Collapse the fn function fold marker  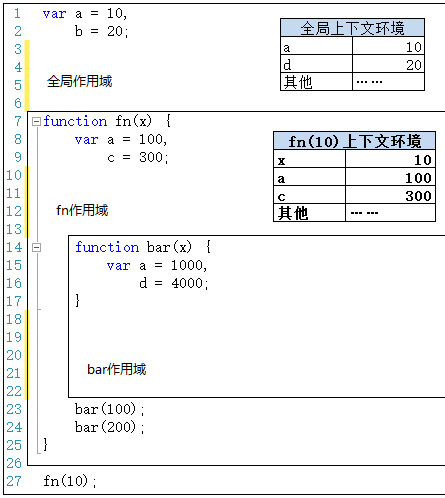click(x=36, y=121)
